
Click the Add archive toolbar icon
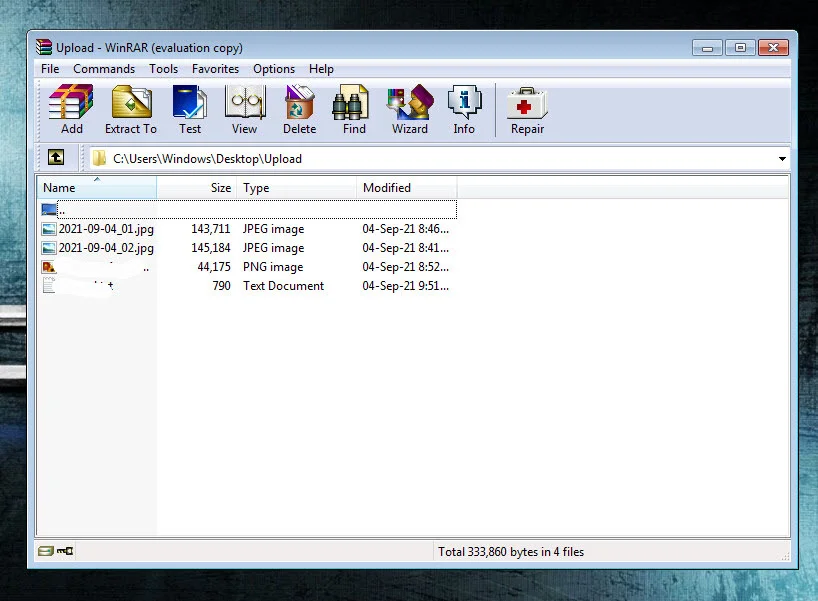point(71,110)
